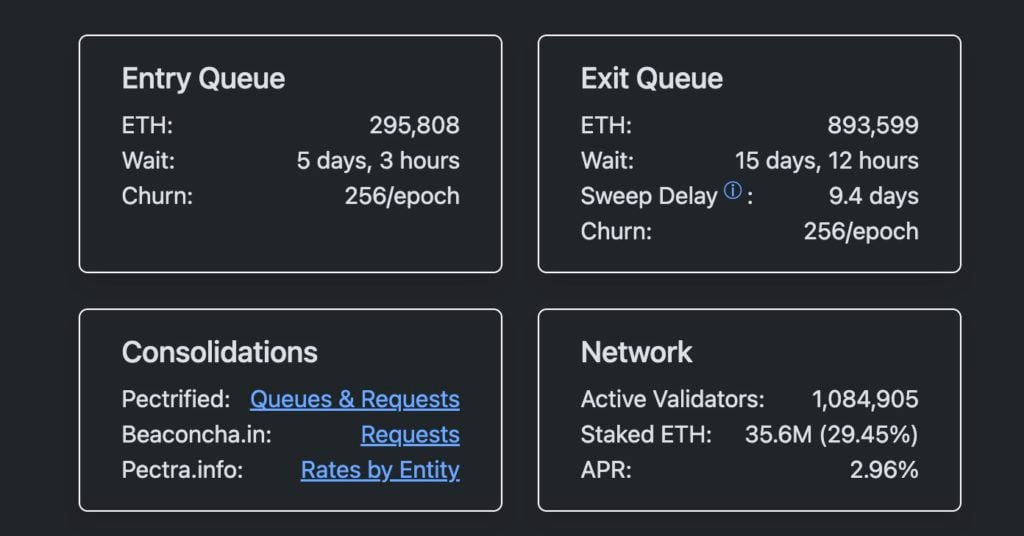Open the Beaconcha.in Requests link
This screenshot has height=536, width=1024.
pyautogui.click(x=410, y=434)
